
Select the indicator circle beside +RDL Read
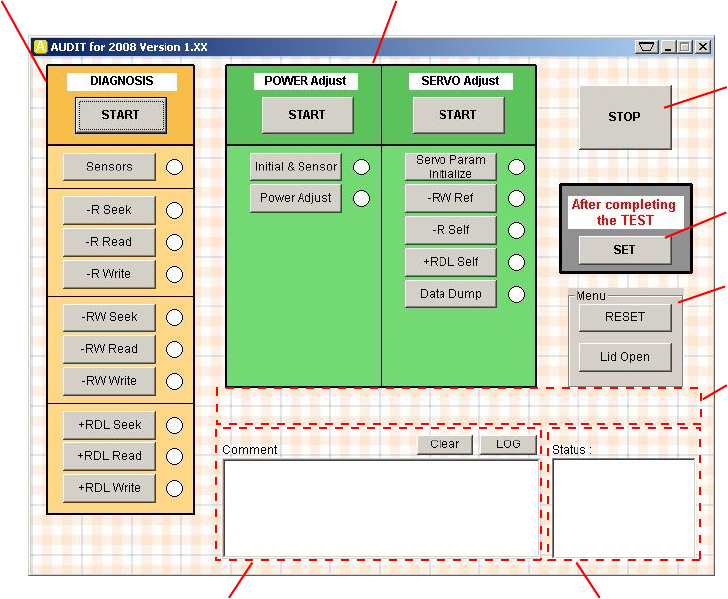coord(175,456)
